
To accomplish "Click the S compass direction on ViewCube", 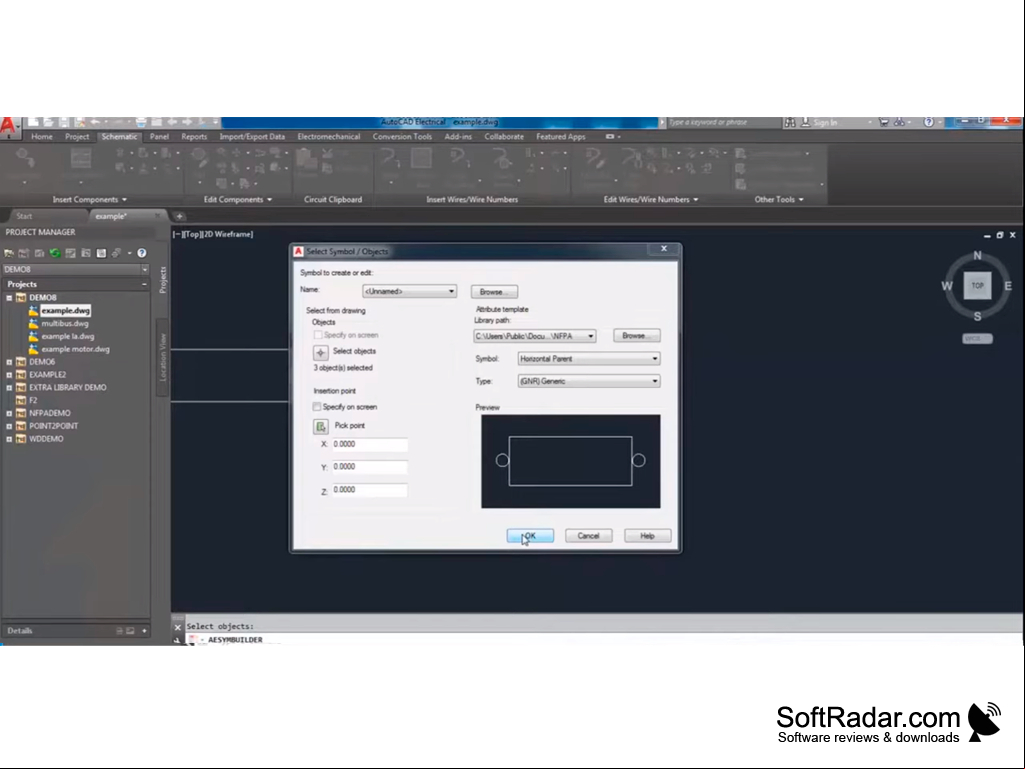I will 977,316.
